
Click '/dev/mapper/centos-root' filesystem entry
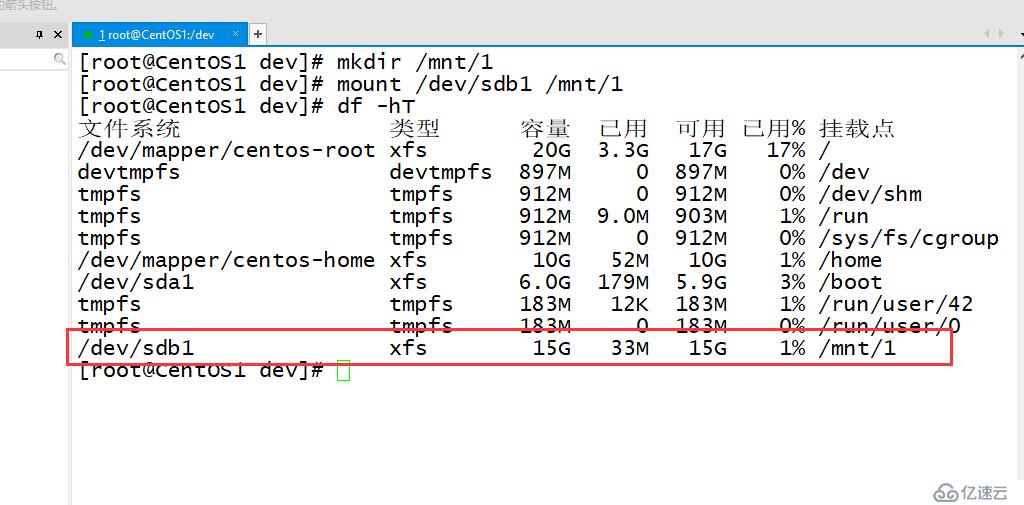click(227, 150)
